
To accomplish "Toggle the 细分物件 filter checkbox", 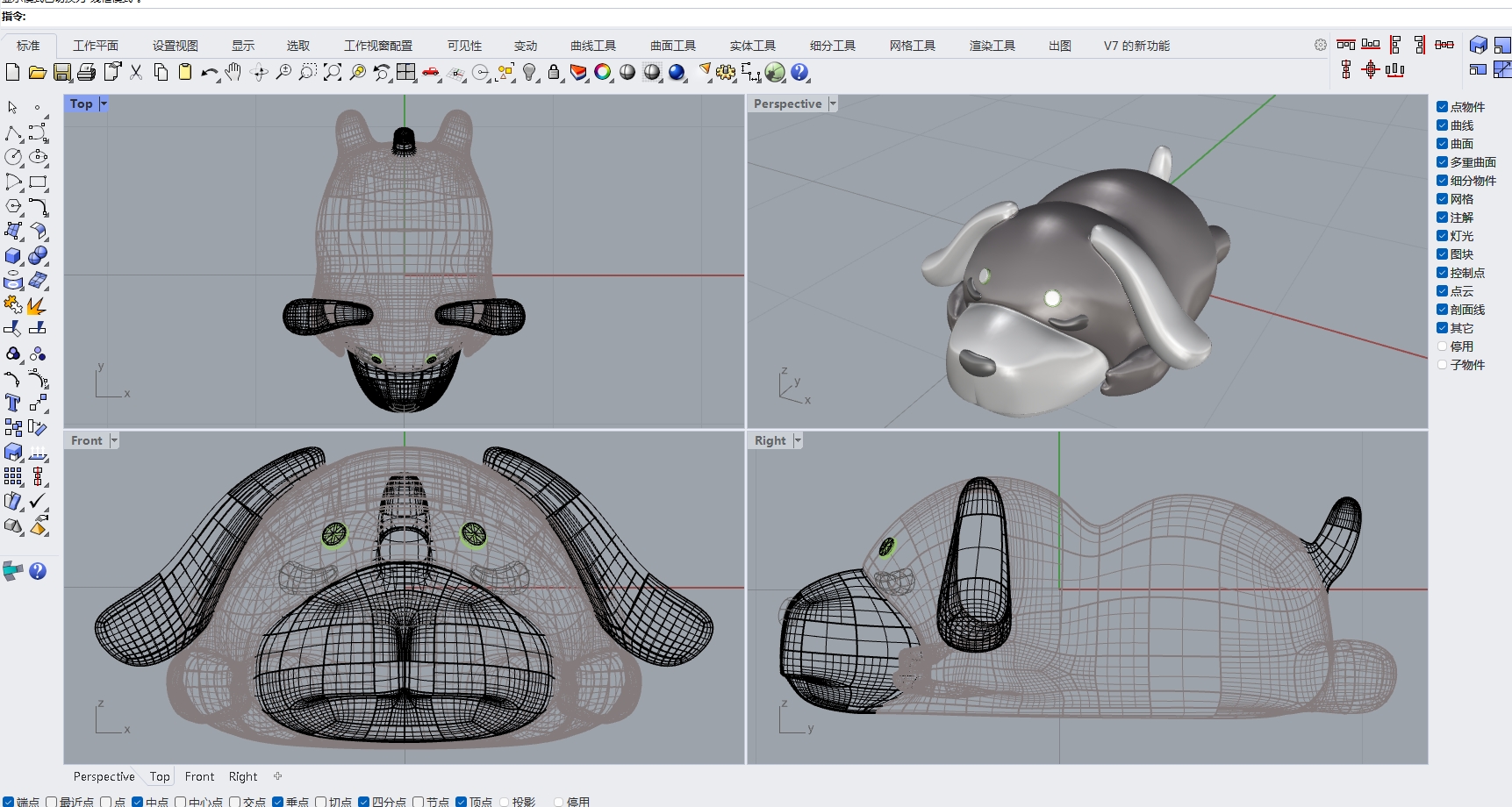I will click(x=1442, y=181).
